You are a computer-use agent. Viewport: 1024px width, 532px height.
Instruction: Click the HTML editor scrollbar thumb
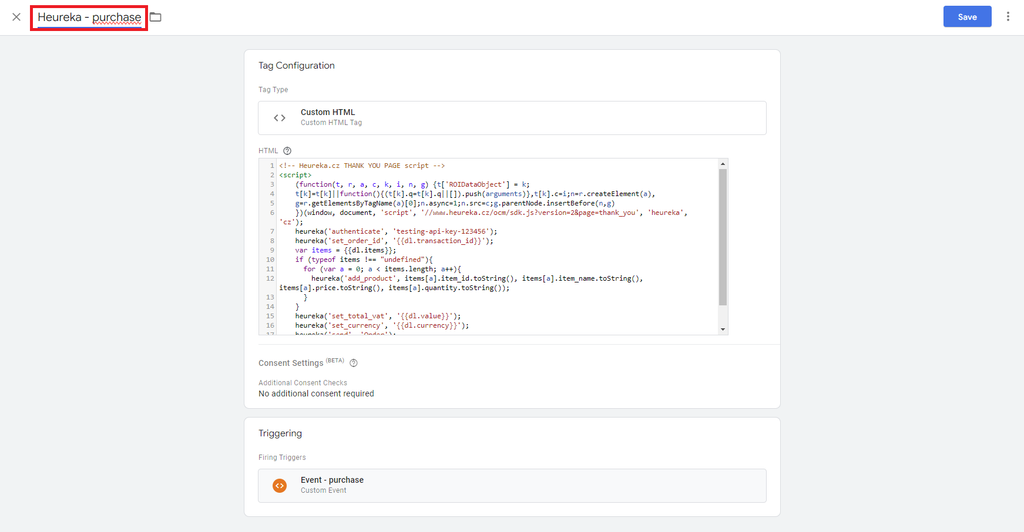tap(723, 237)
